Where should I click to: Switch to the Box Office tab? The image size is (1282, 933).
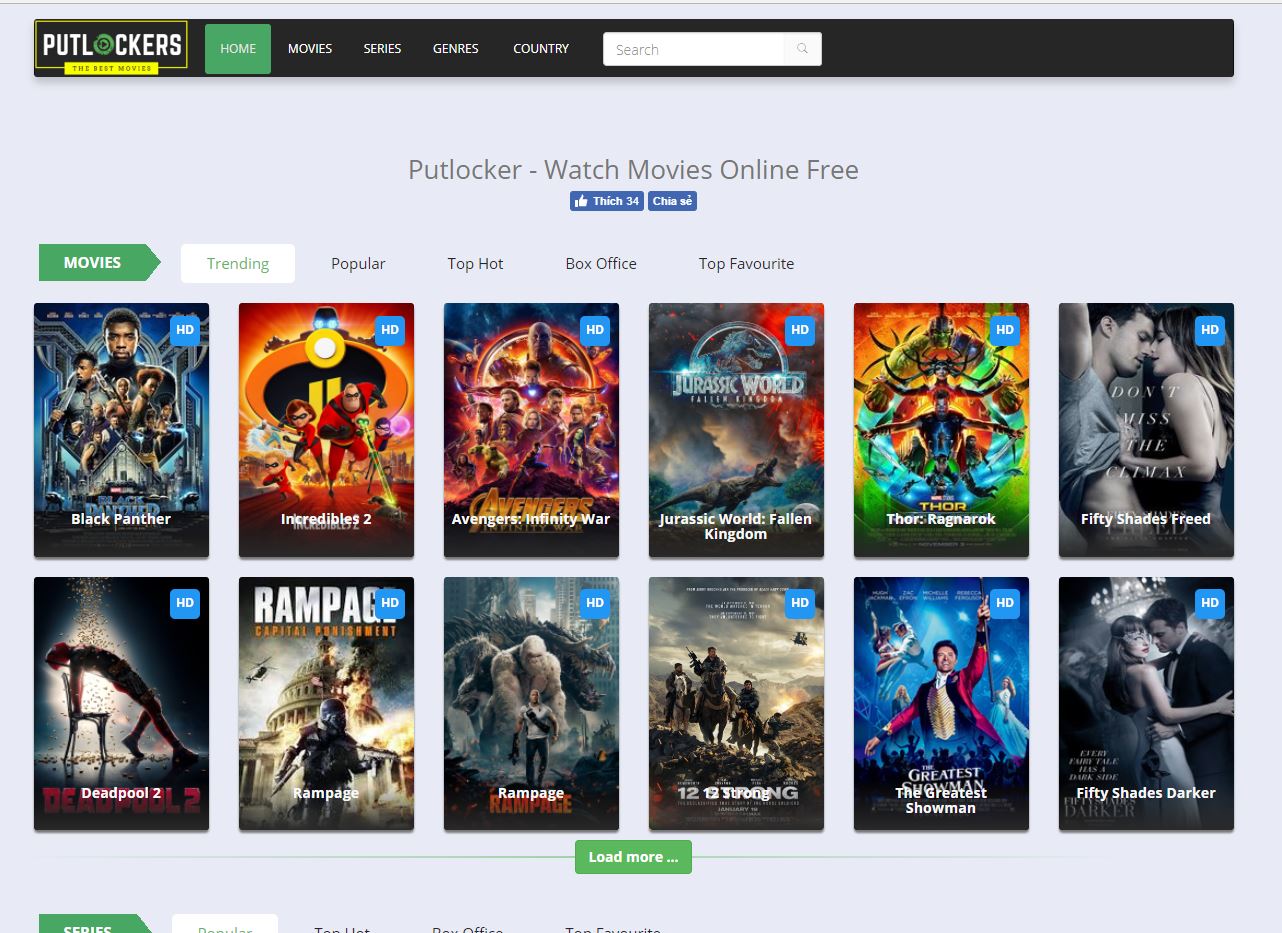pos(601,264)
